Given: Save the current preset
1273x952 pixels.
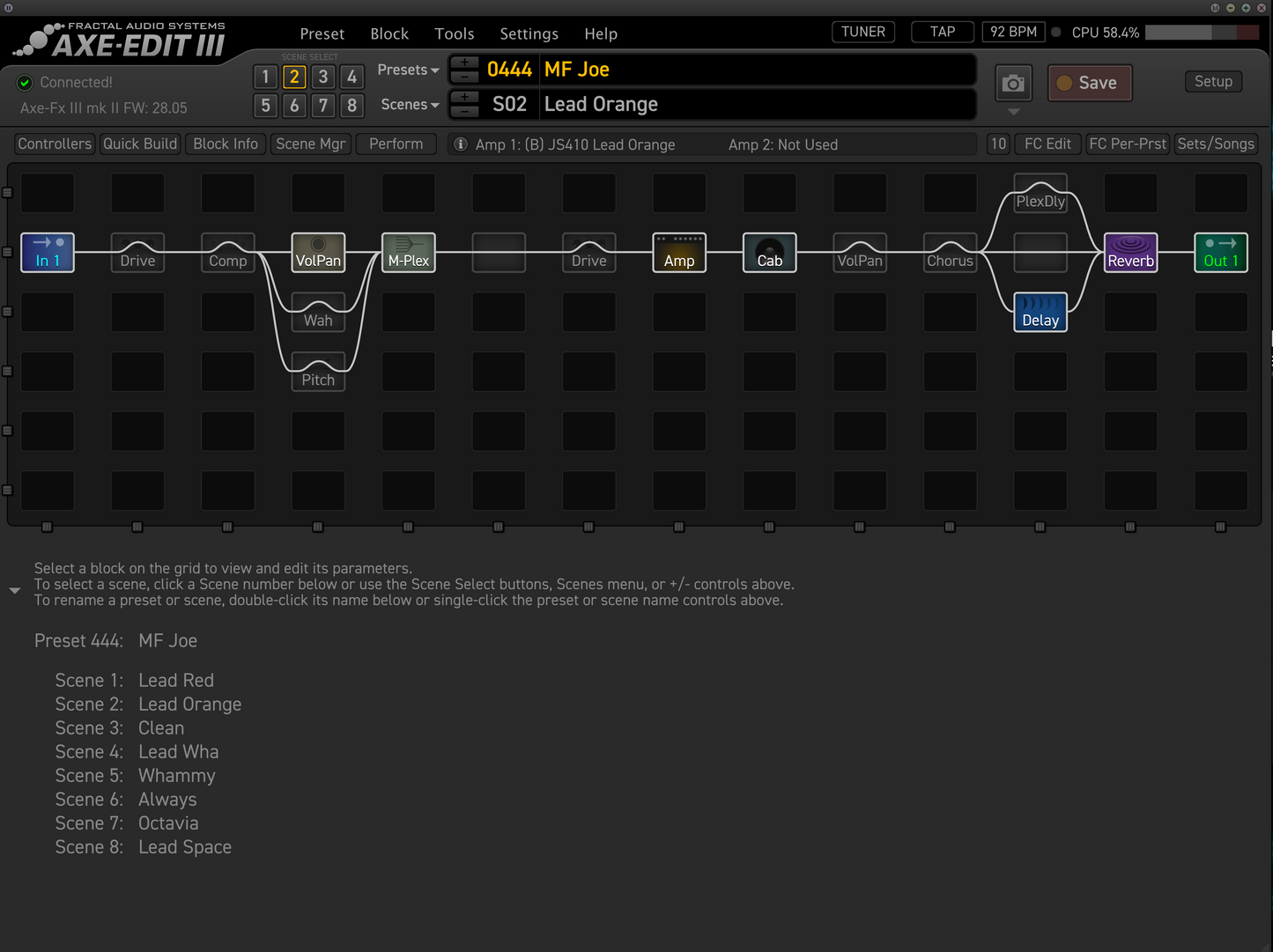Looking at the screenshot, I should (1090, 83).
